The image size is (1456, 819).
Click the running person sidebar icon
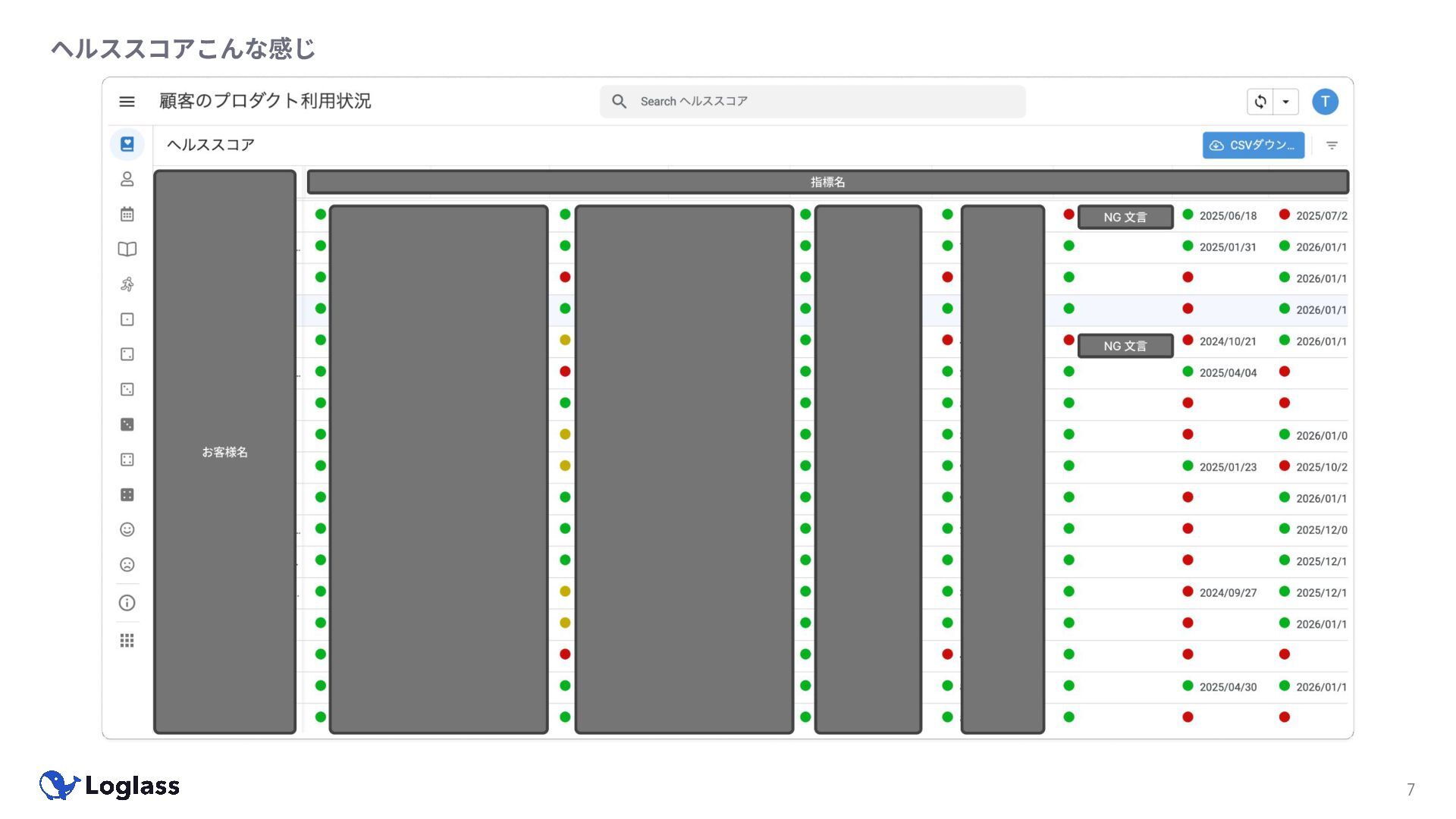point(127,284)
